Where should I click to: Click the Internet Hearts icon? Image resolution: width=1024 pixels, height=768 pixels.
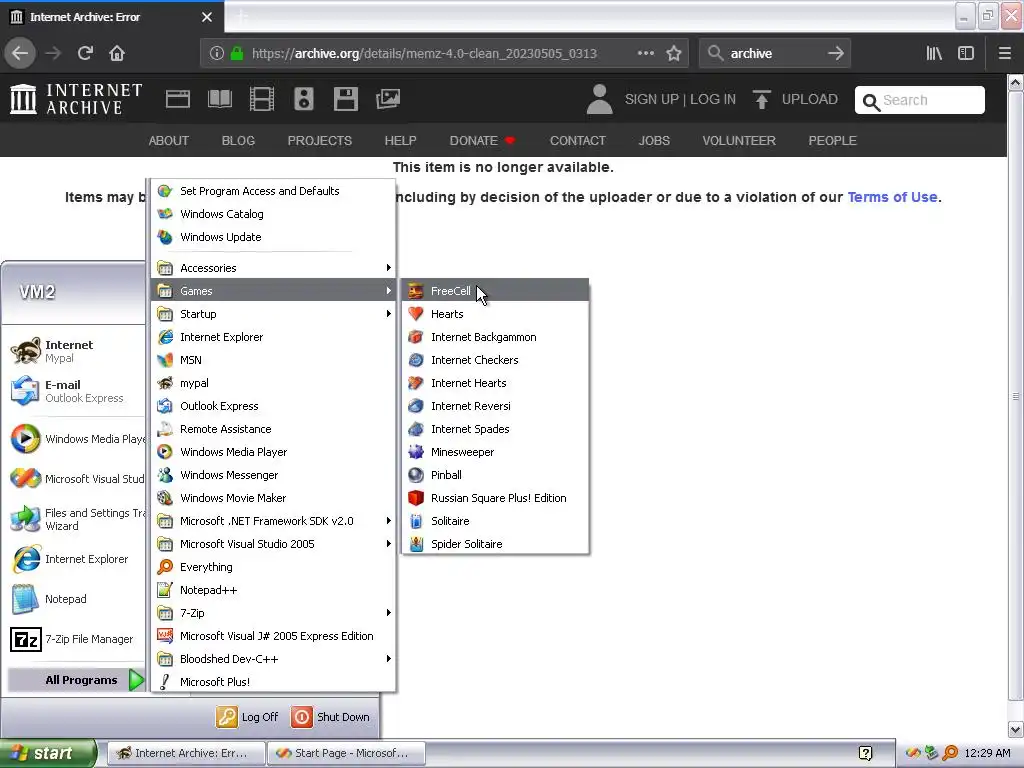(416, 383)
